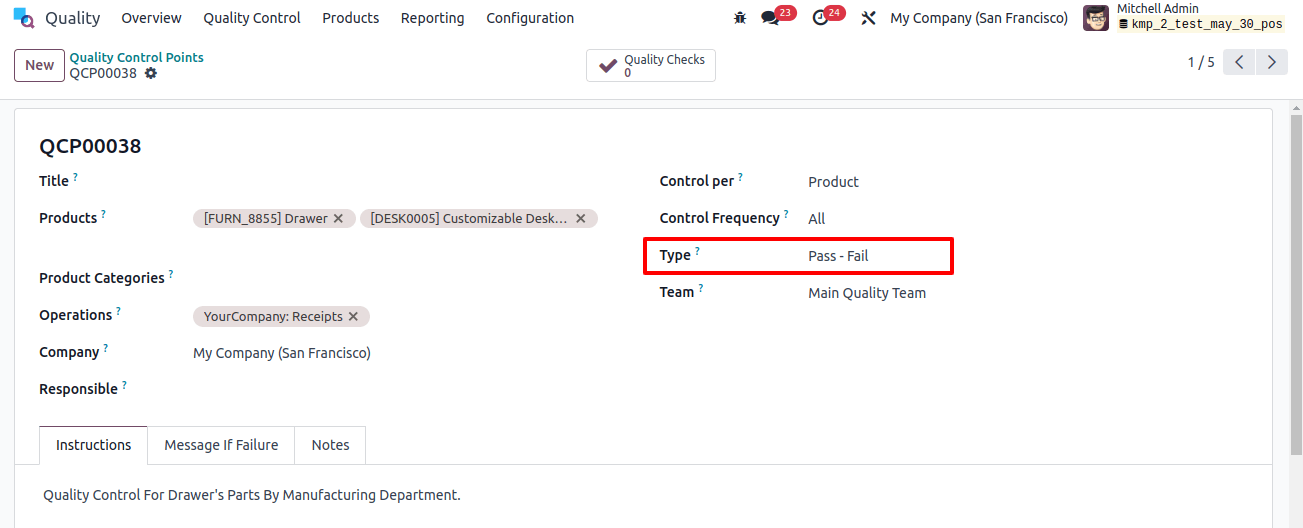Show the Responsible field help tooltip
The width and height of the screenshot is (1303, 528).
tap(124, 385)
